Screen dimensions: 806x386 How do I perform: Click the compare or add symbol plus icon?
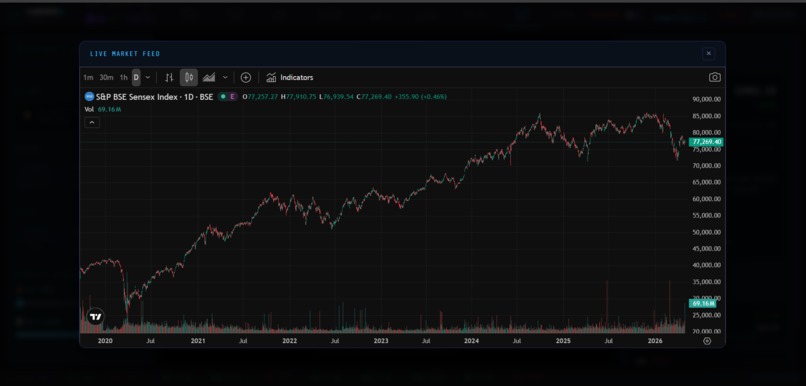[x=246, y=78]
